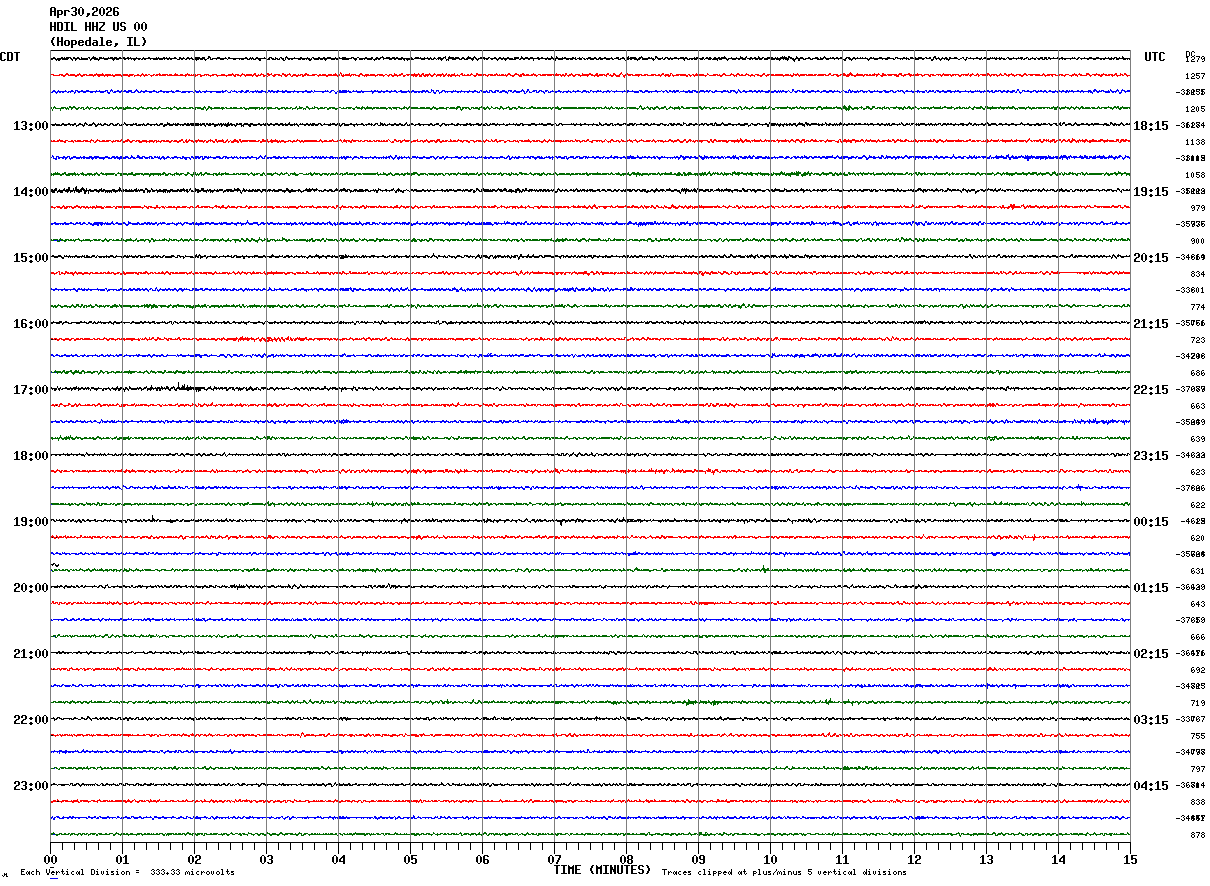Viewport: 1210px width, 886px height.
Task: Click the 22:15 UTC row label
Action: click(1151, 390)
